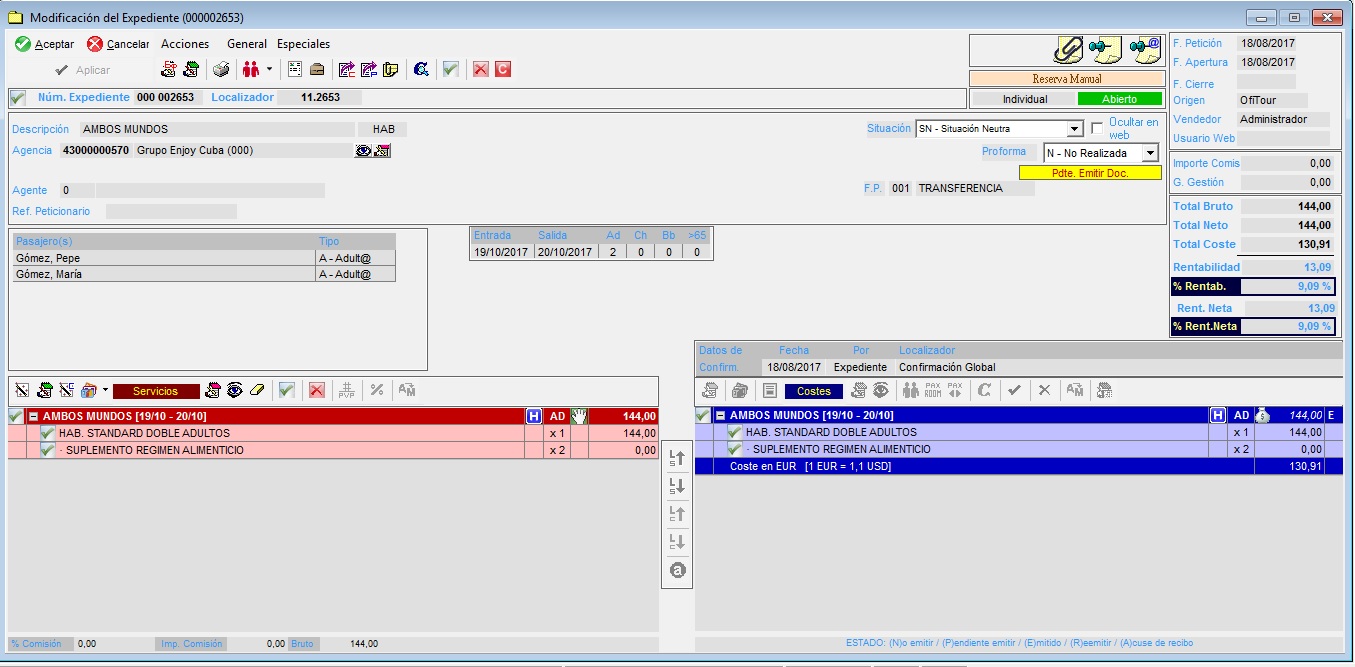Click the red passengers icon in the toolbar
This screenshot has width=1355, height=667.
coord(250,70)
